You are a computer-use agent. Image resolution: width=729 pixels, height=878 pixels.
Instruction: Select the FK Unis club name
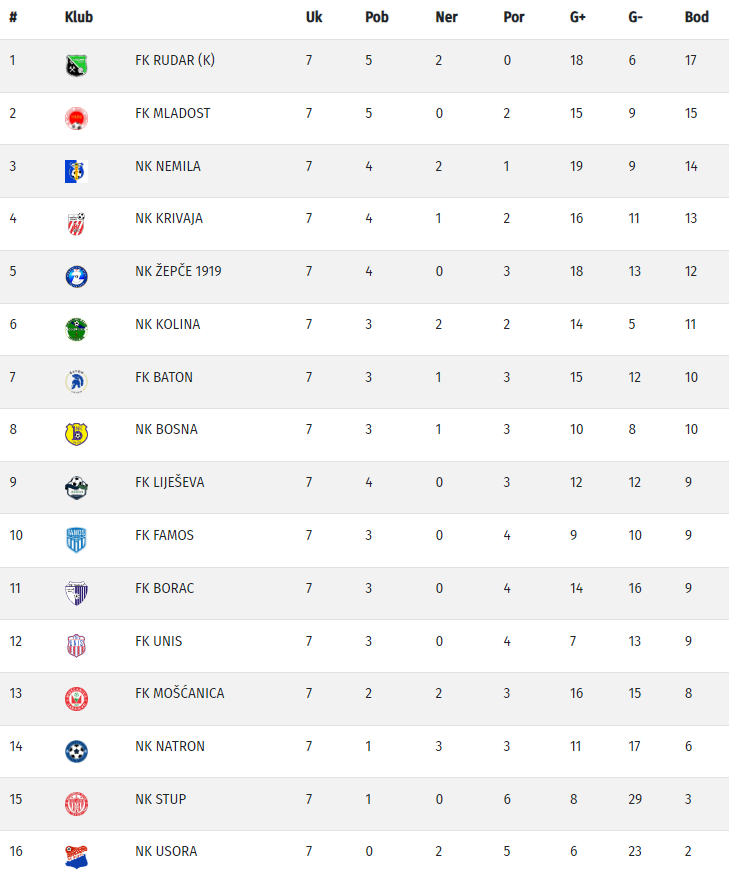coord(158,641)
